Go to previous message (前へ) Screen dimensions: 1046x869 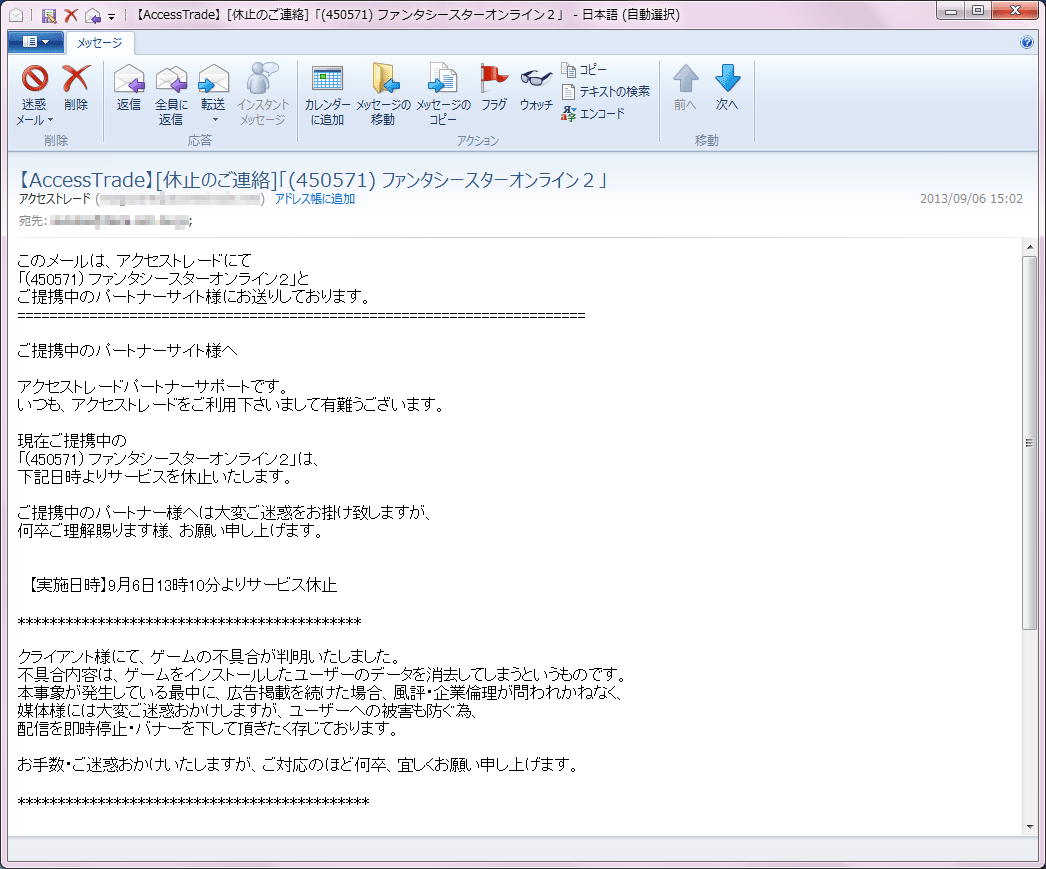coord(685,88)
